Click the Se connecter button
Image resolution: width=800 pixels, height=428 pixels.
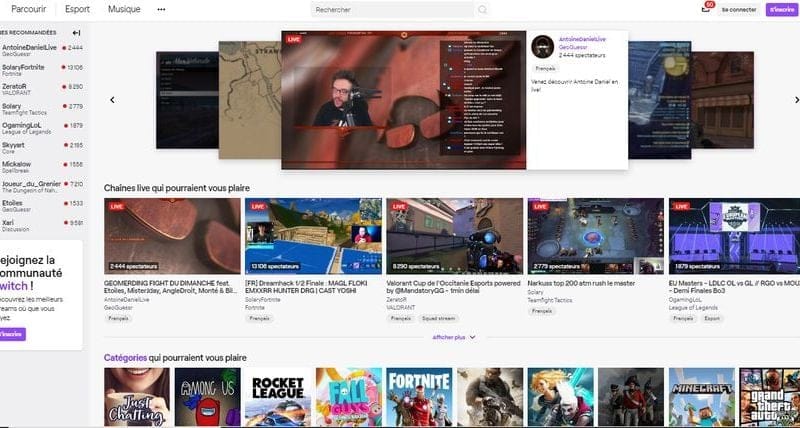point(739,10)
